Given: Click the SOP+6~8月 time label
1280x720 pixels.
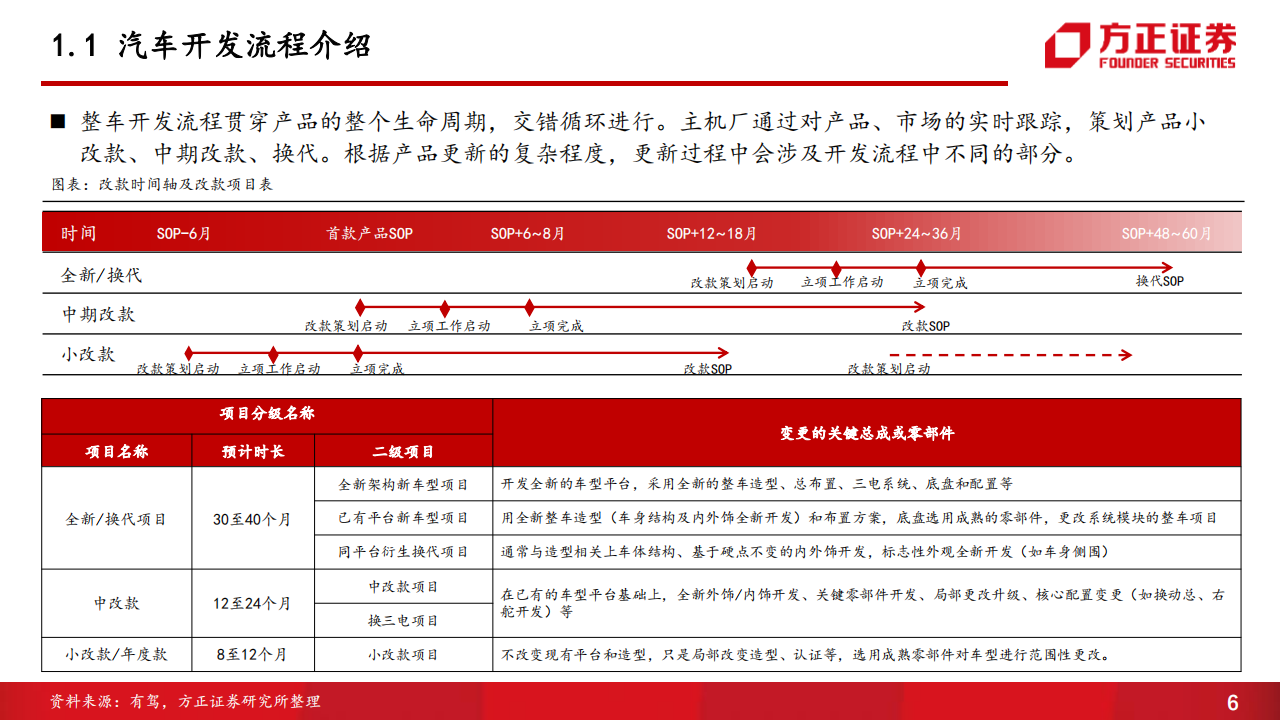Looking at the screenshot, I should (527, 233).
